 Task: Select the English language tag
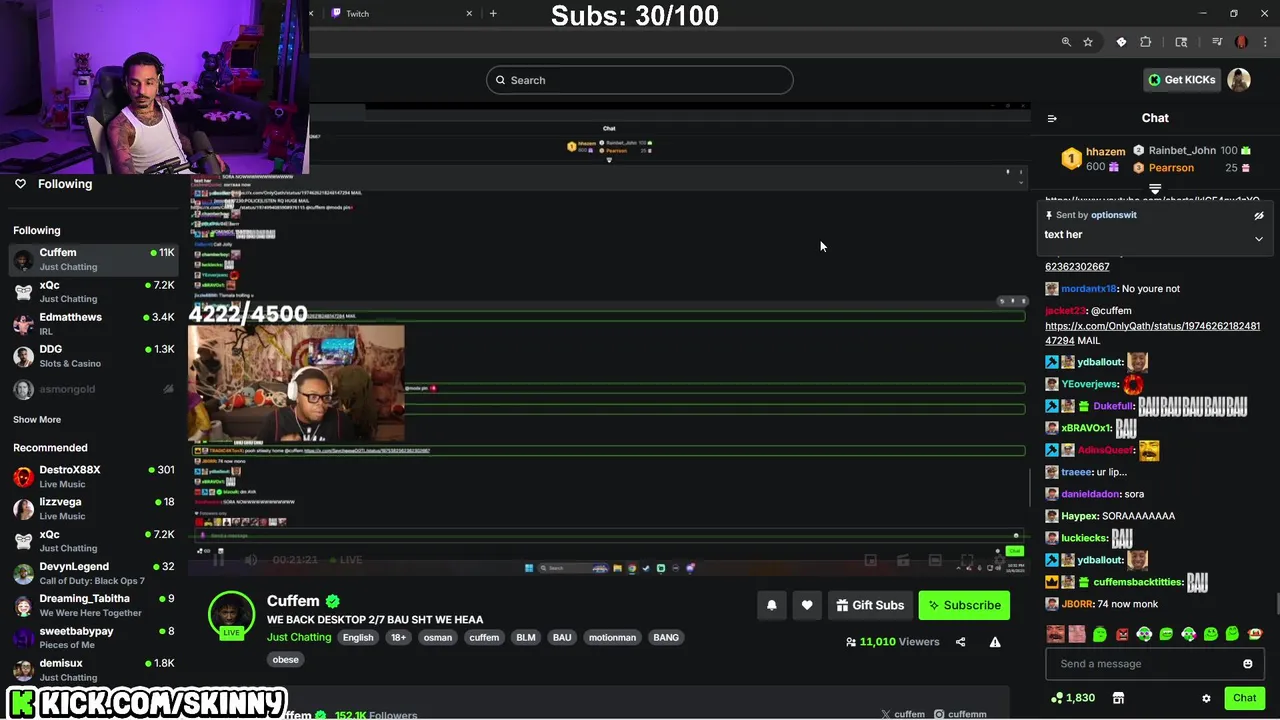358,637
